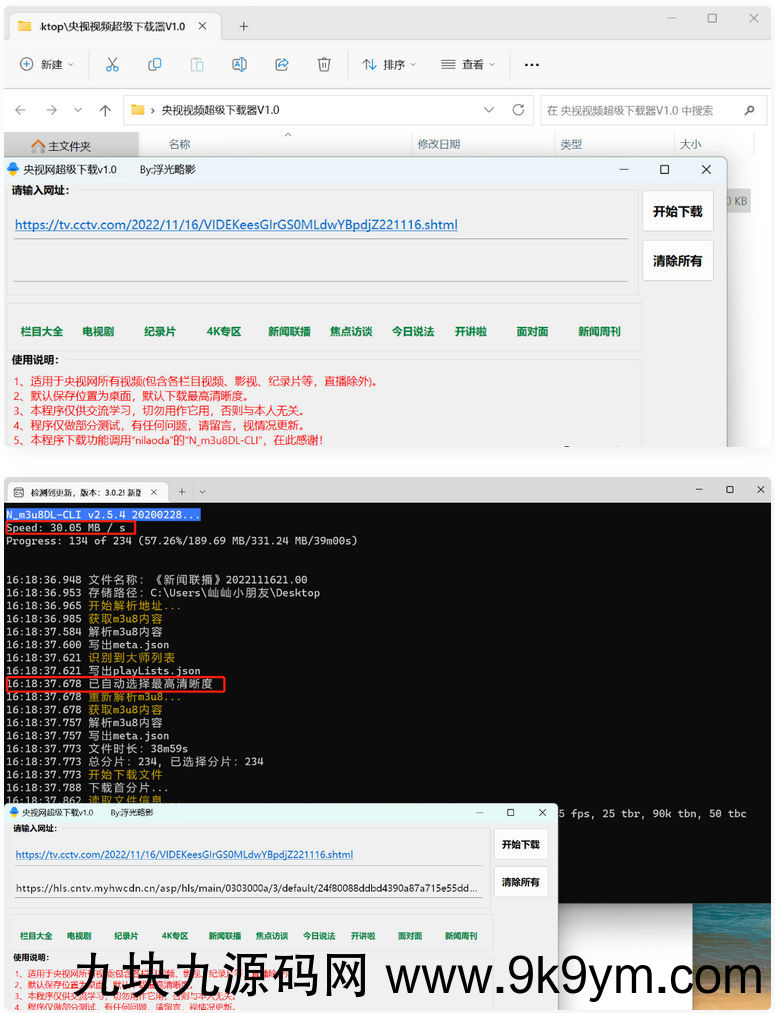Viewport: 775px width, 1013px height.
Task: Click 清除所有 in lower downloader window
Action: pyautogui.click(x=521, y=882)
